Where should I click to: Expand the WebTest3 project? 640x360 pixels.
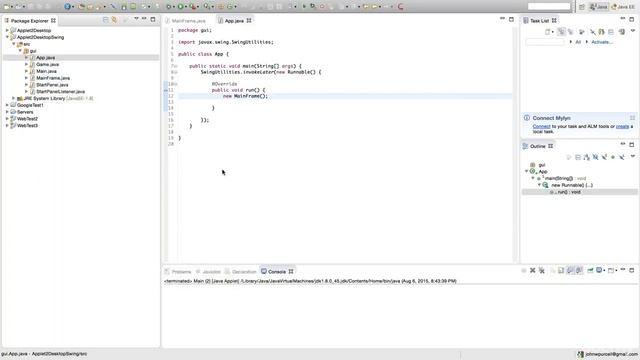click(7, 126)
